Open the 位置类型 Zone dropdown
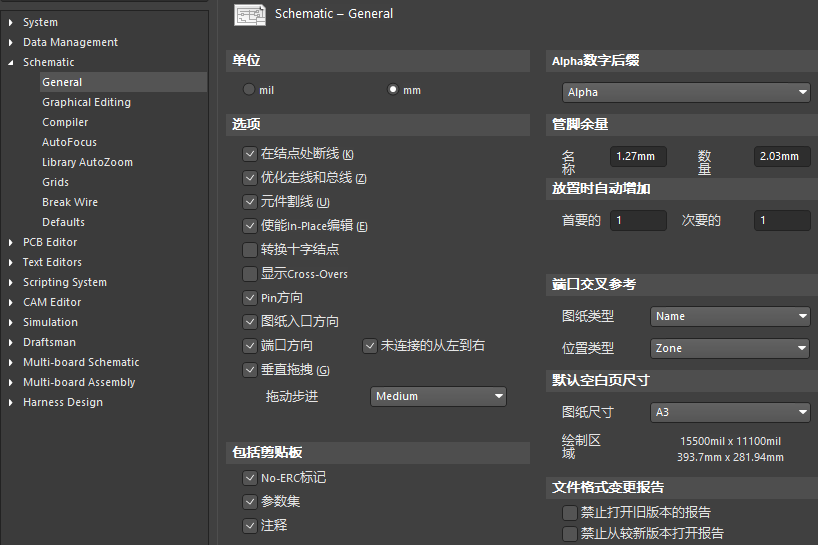Screen dimensions: 818x545 point(730,348)
